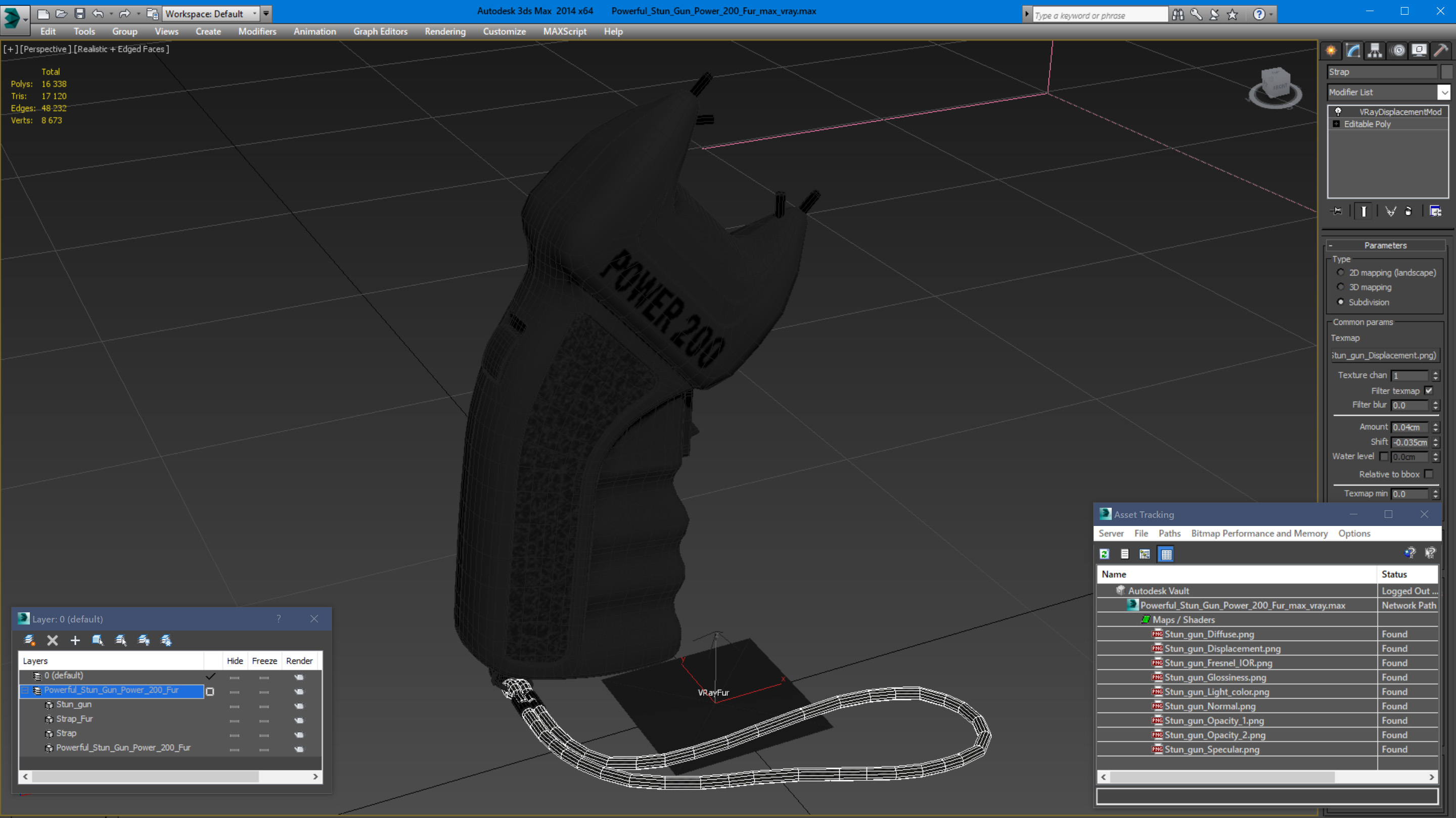Open the Undo history dropdown arrow
1456x818 pixels.
click(x=111, y=14)
